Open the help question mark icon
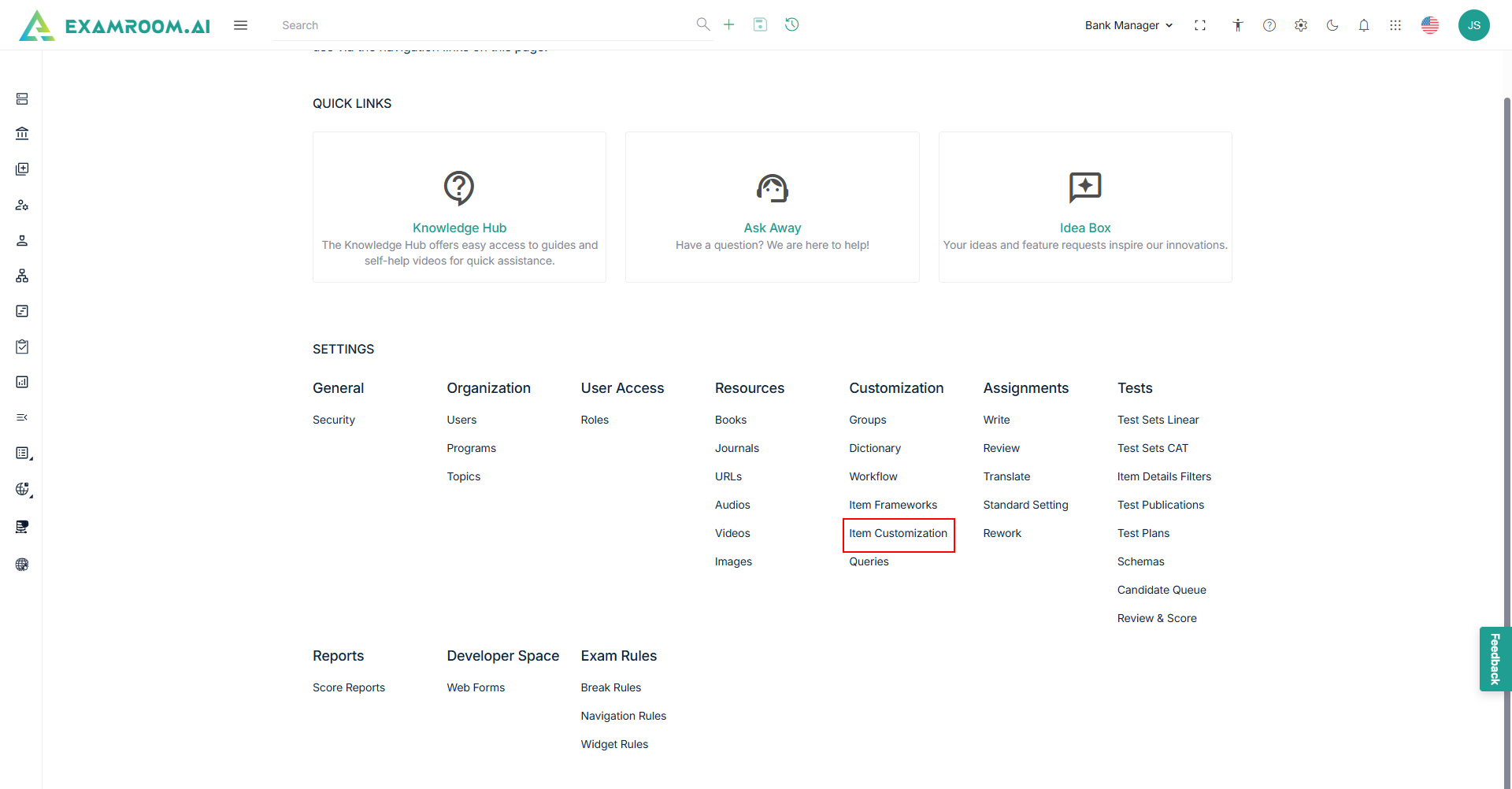This screenshot has height=789, width=1512. (x=1269, y=25)
